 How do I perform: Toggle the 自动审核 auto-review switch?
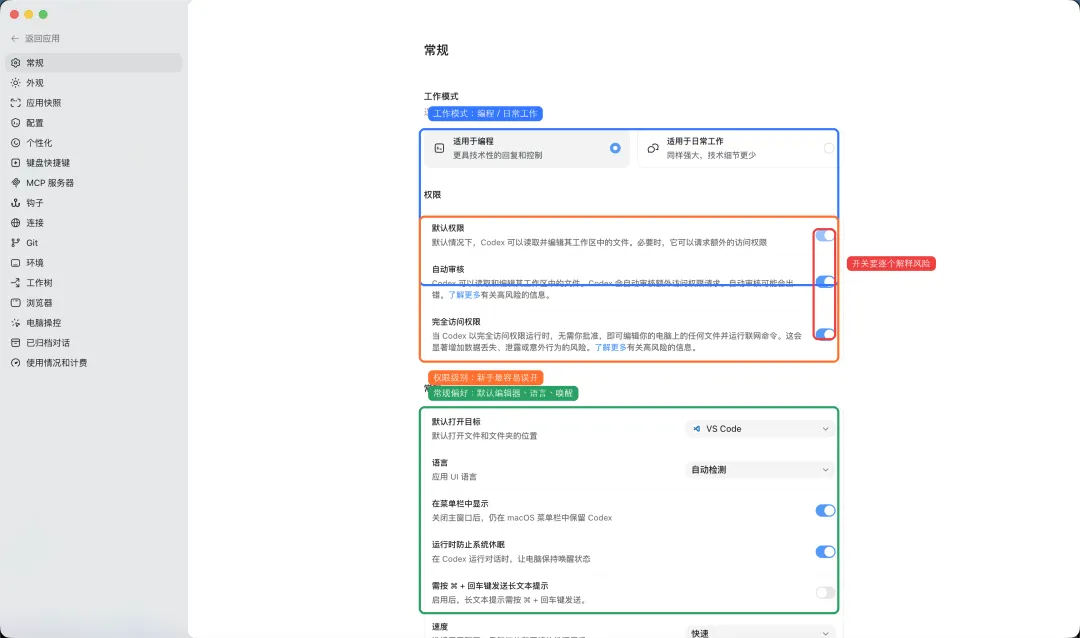coord(825,281)
